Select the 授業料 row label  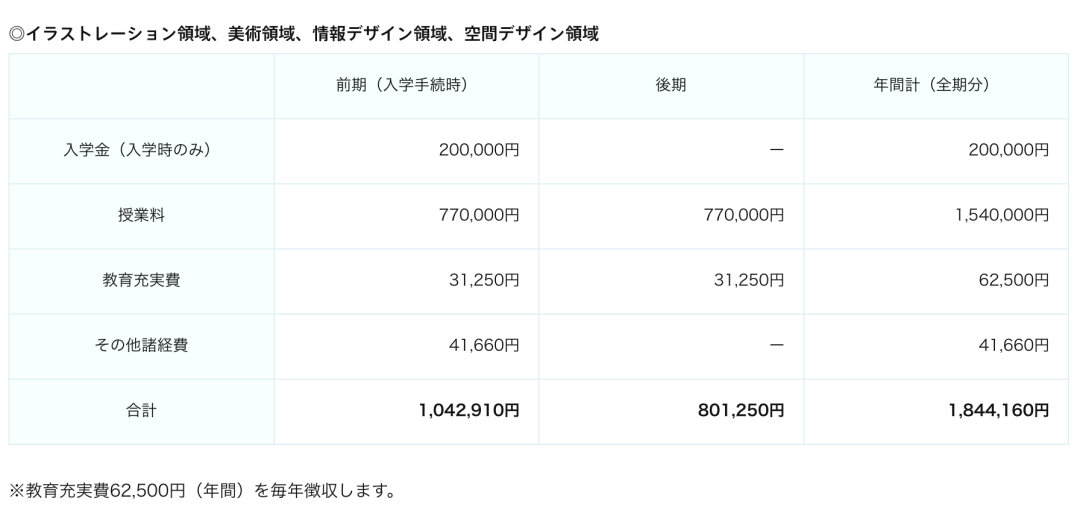pos(141,216)
